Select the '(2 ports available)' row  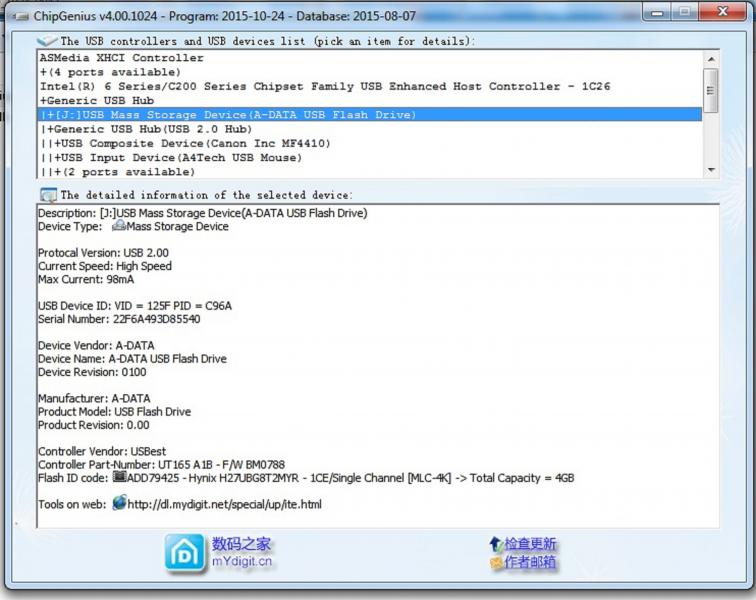(369, 172)
